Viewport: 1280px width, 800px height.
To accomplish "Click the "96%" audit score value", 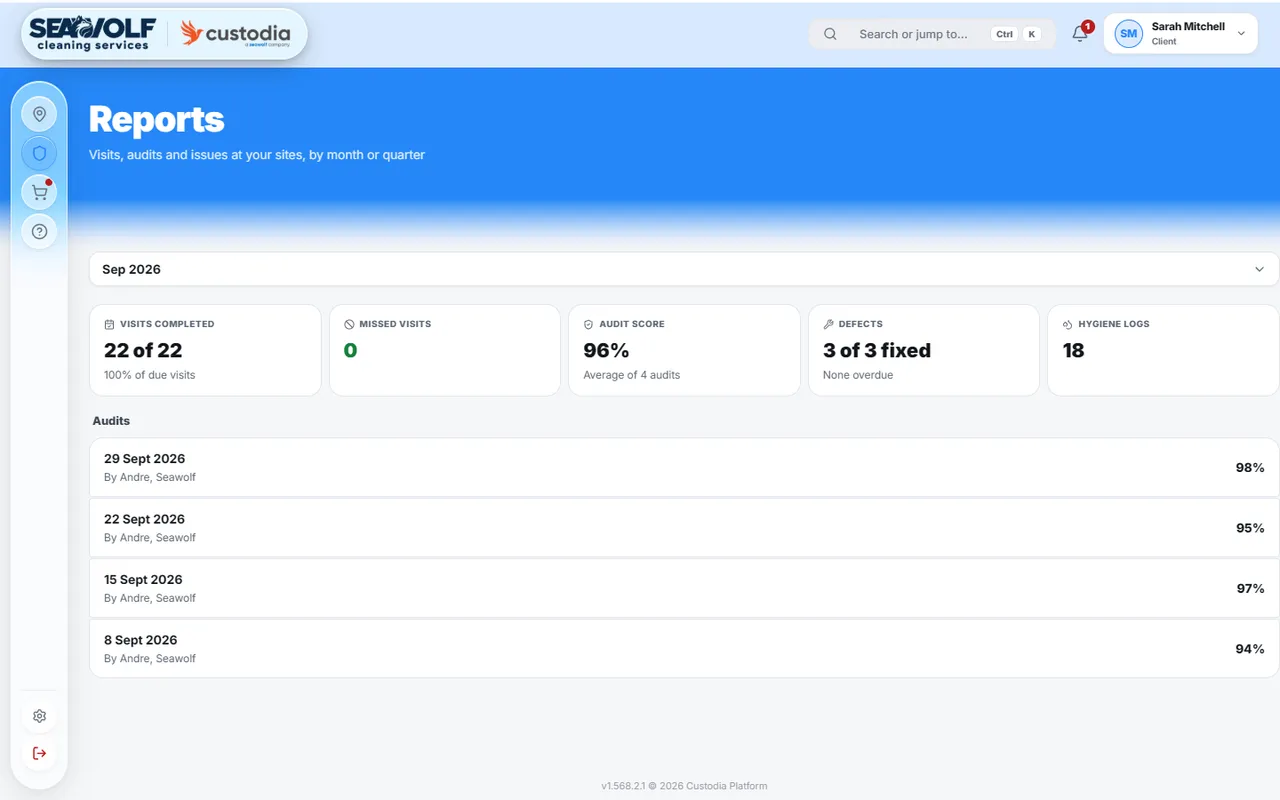I will [606, 350].
